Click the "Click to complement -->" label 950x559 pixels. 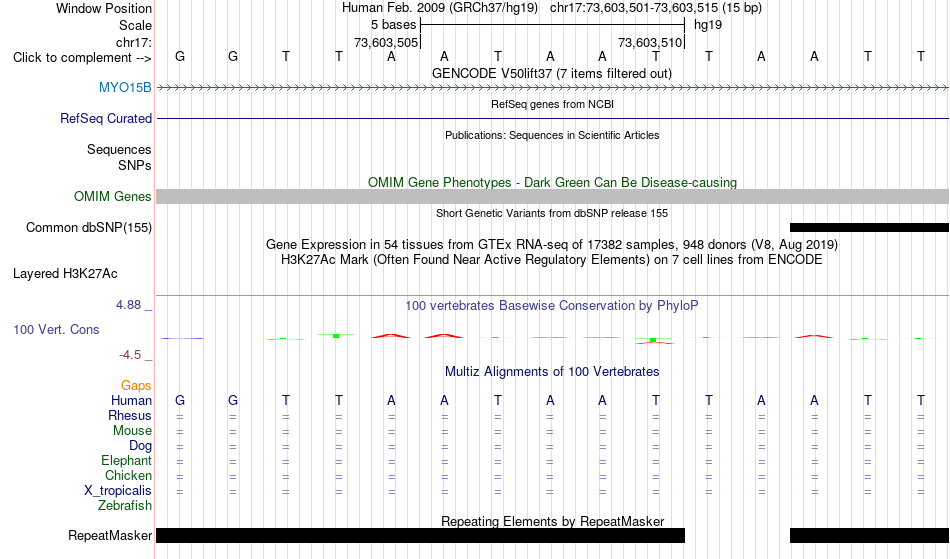click(x=82, y=58)
